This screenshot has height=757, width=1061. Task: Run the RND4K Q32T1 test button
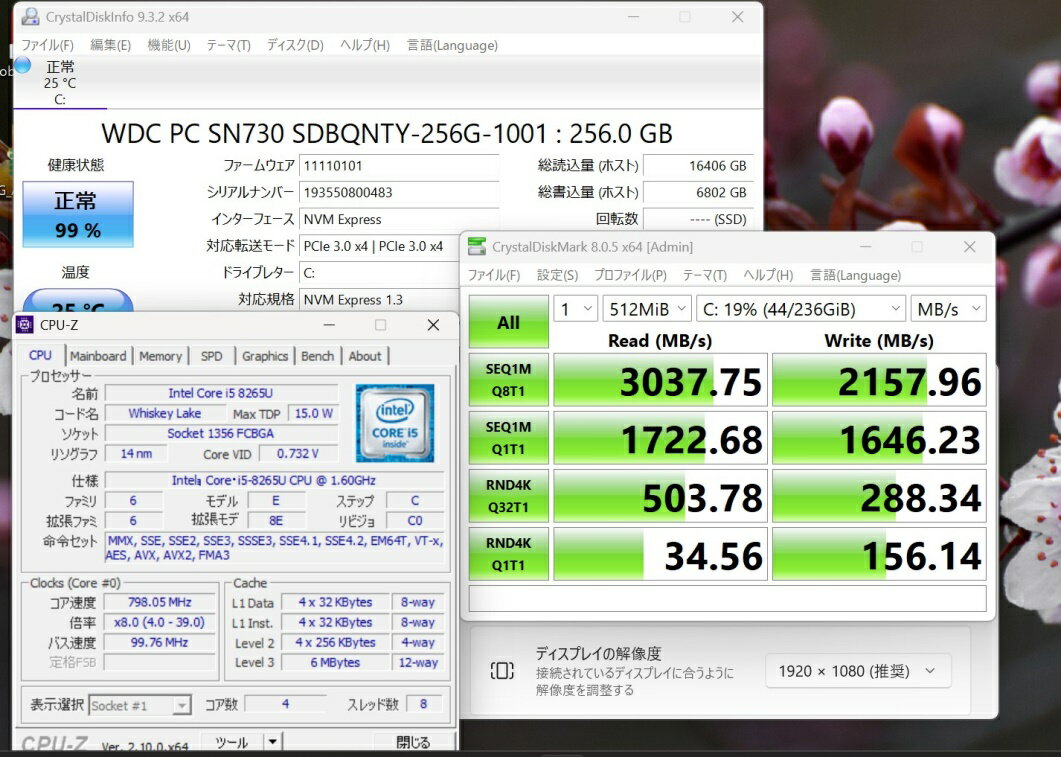508,496
